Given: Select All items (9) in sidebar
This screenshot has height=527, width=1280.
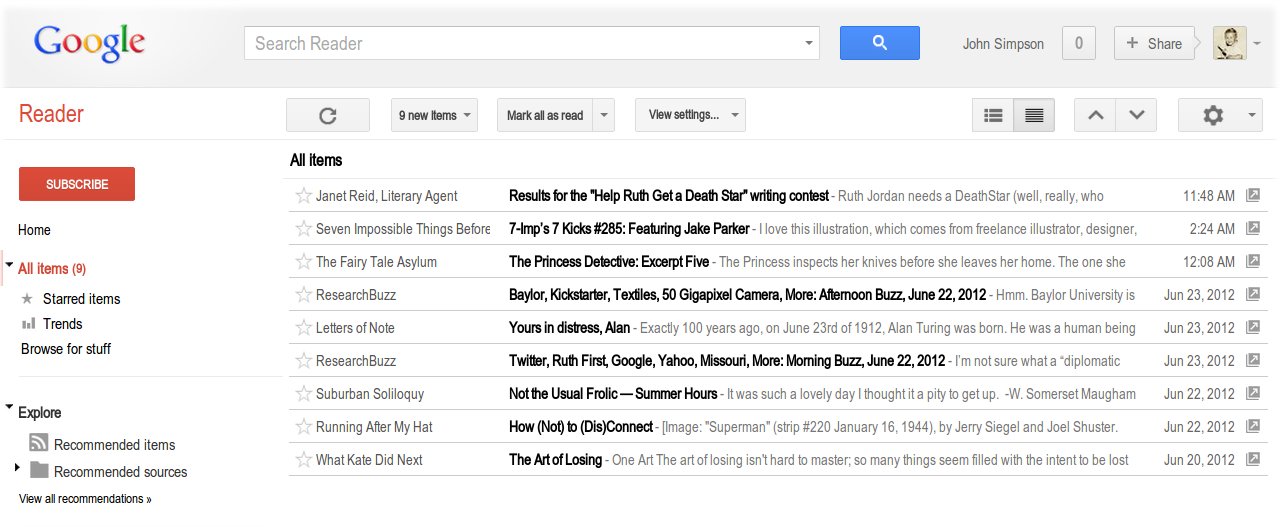Looking at the screenshot, I should point(52,268).
